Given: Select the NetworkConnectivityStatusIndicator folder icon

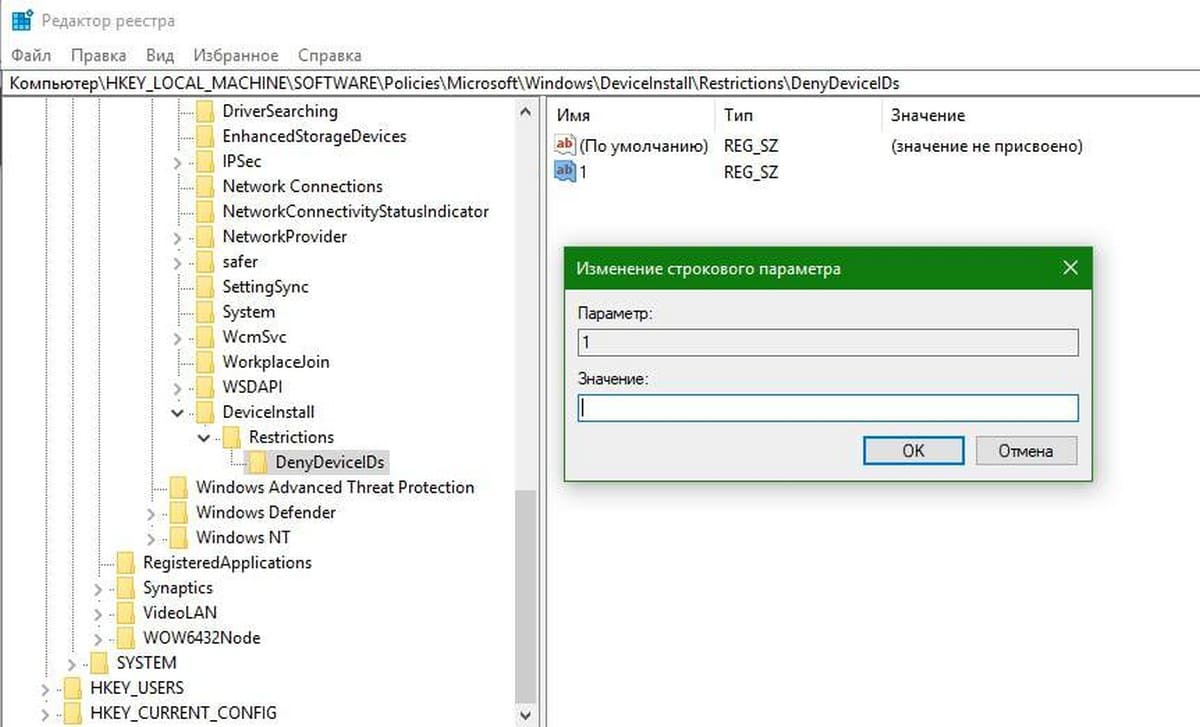Looking at the screenshot, I should tap(205, 211).
